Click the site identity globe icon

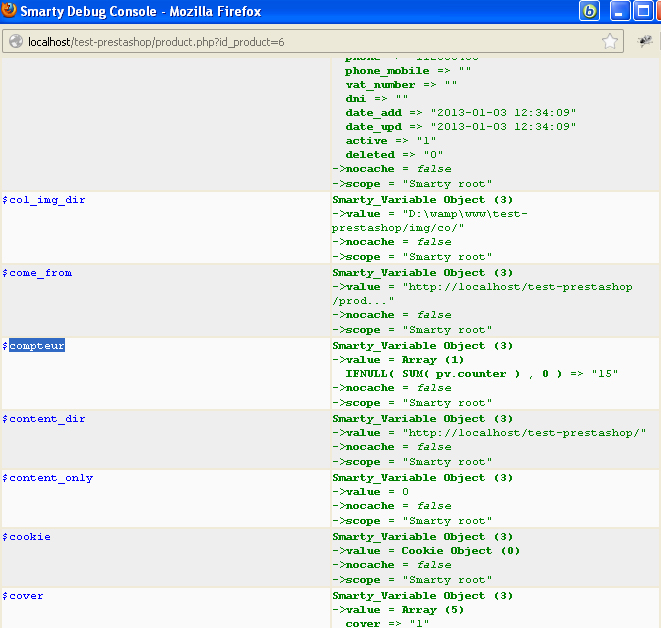tap(16, 41)
